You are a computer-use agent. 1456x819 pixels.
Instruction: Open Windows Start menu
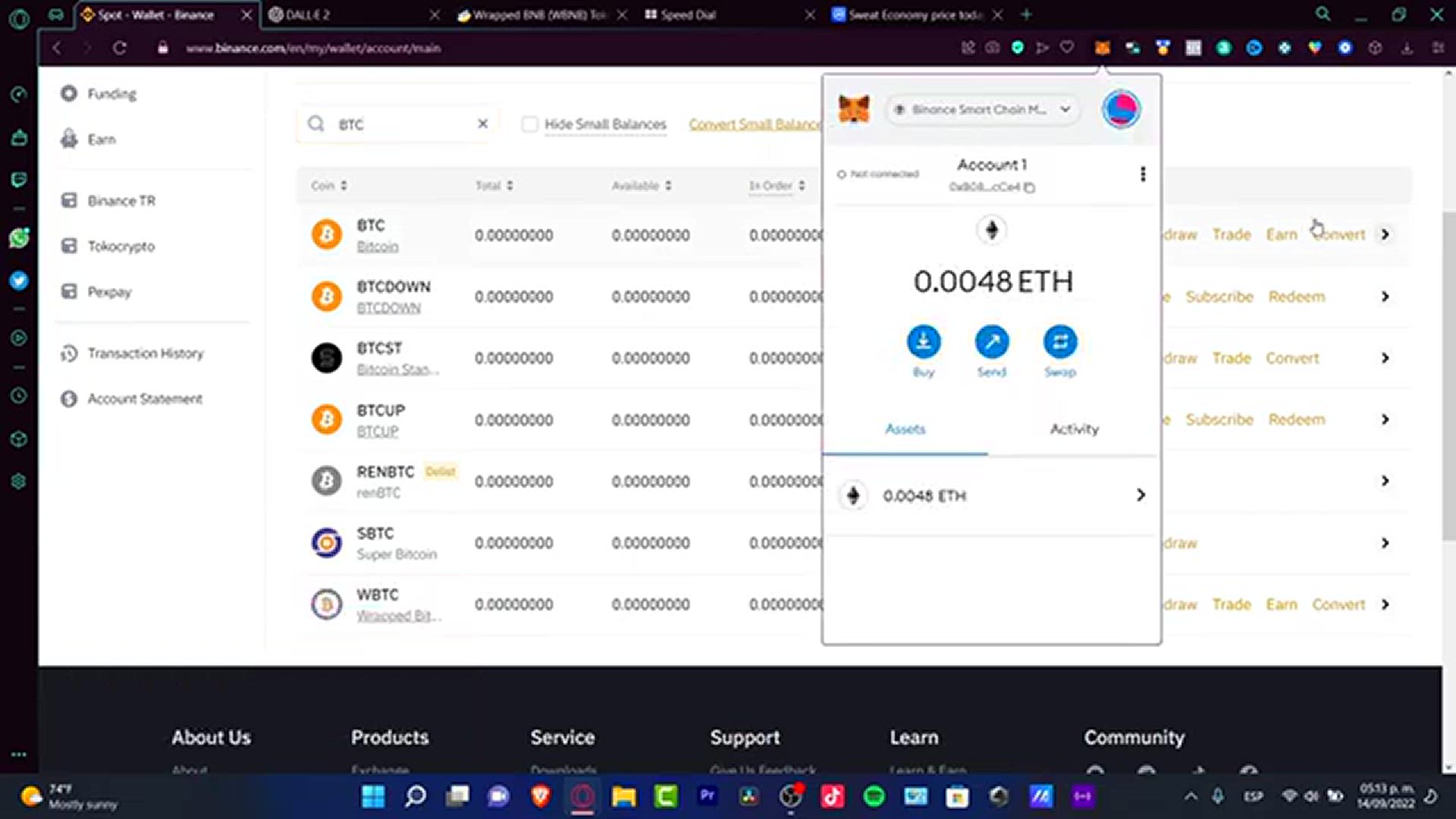pyautogui.click(x=373, y=796)
